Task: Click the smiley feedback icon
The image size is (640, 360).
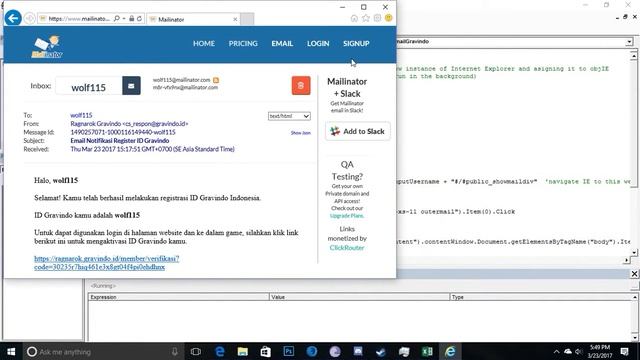Action: click(x=389, y=18)
